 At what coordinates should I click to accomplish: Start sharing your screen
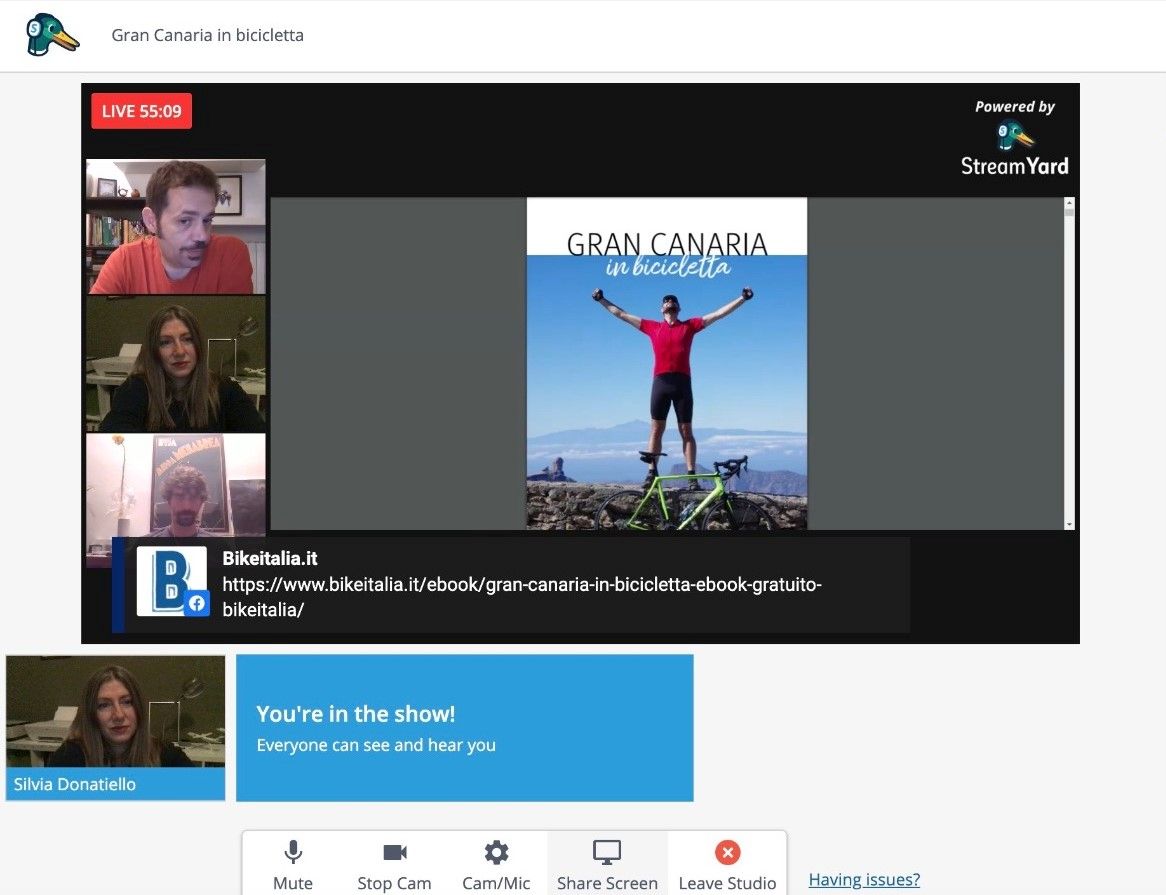(x=607, y=864)
